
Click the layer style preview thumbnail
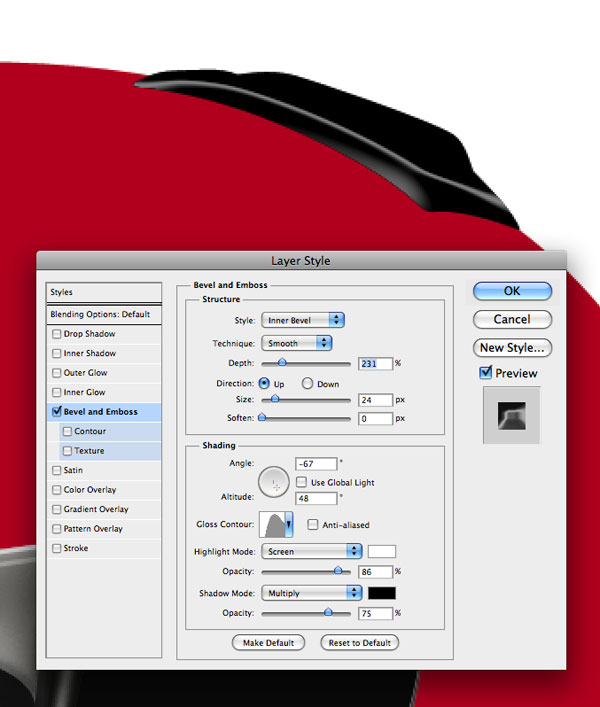[511, 415]
